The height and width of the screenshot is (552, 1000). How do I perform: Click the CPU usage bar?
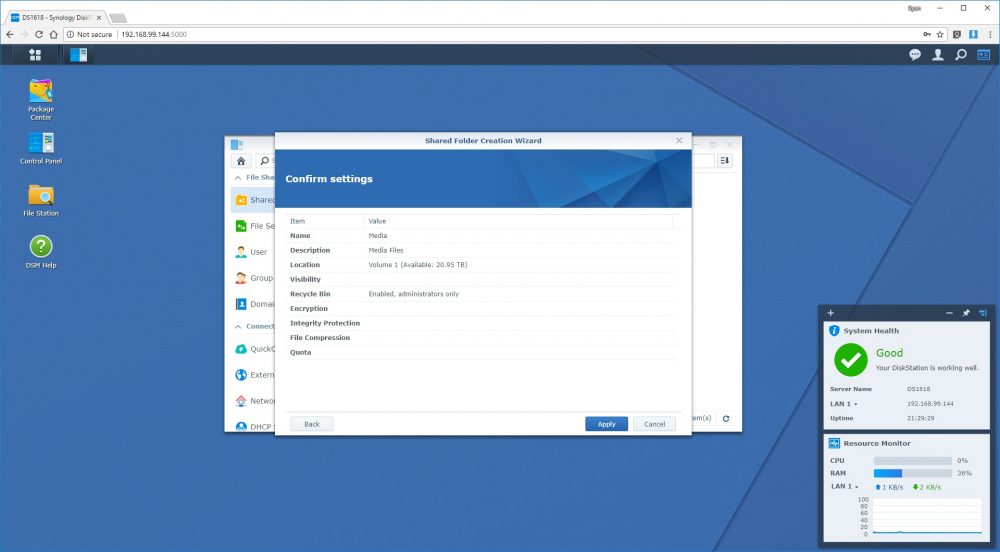pos(913,461)
